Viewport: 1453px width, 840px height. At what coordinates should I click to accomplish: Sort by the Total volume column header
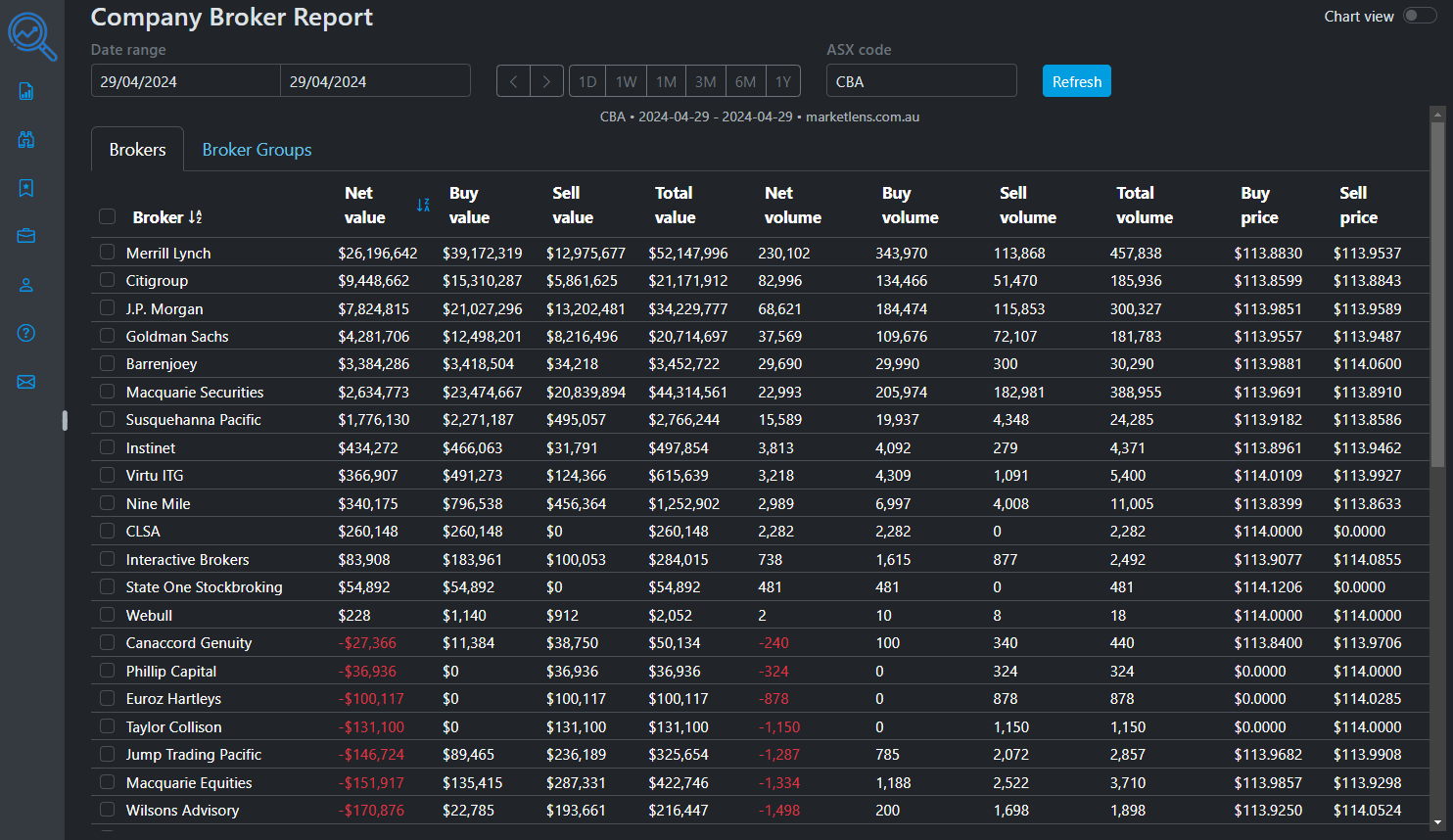pos(1144,205)
